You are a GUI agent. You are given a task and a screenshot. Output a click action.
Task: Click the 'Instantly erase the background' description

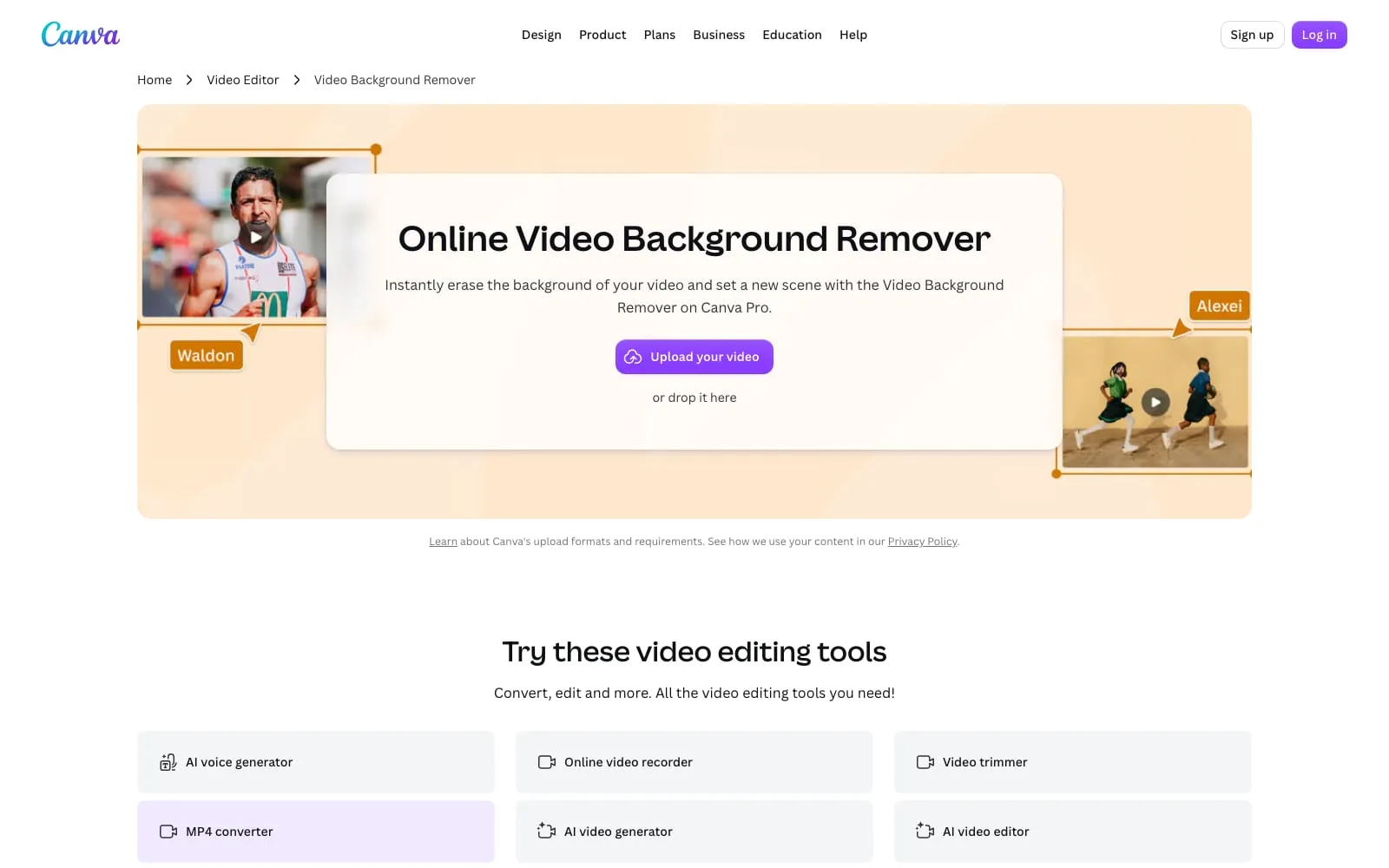tap(694, 296)
